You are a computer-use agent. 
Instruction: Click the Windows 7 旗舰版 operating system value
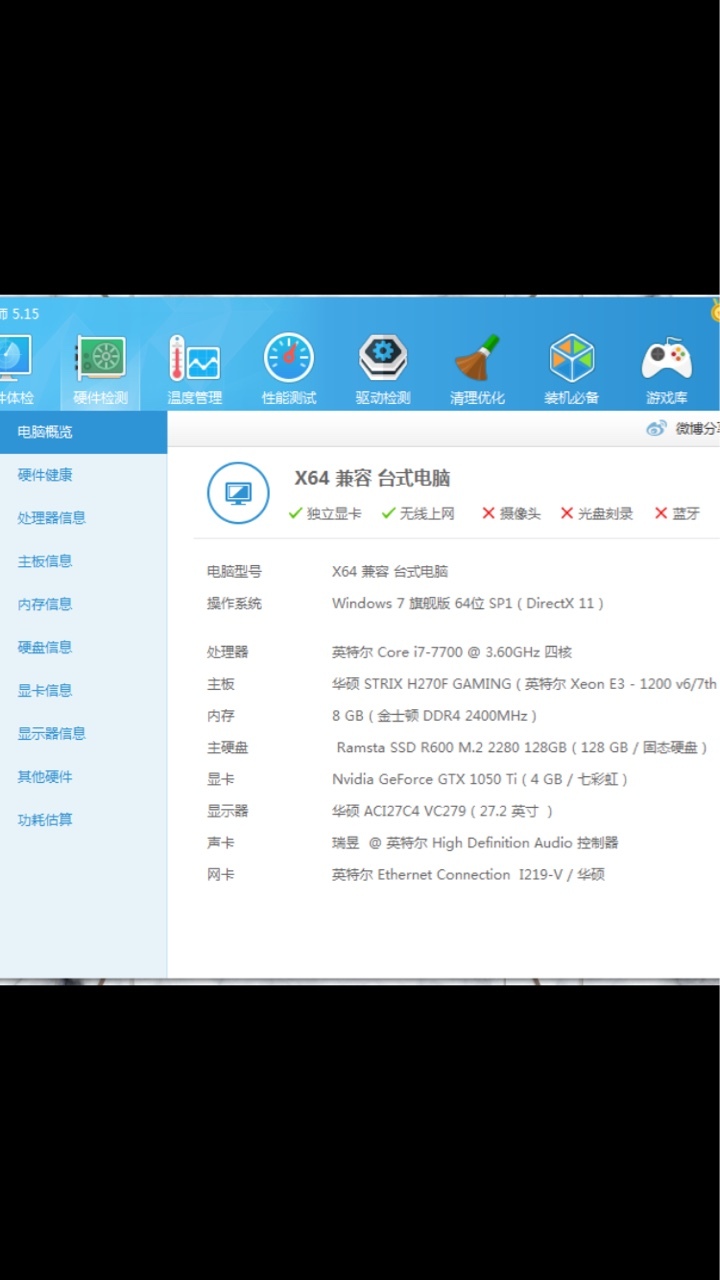(468, 603)
